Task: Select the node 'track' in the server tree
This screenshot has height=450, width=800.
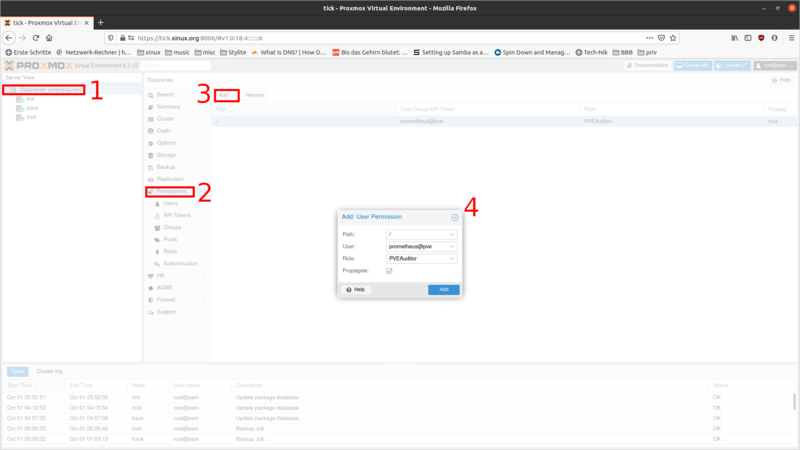Action: 31,108
